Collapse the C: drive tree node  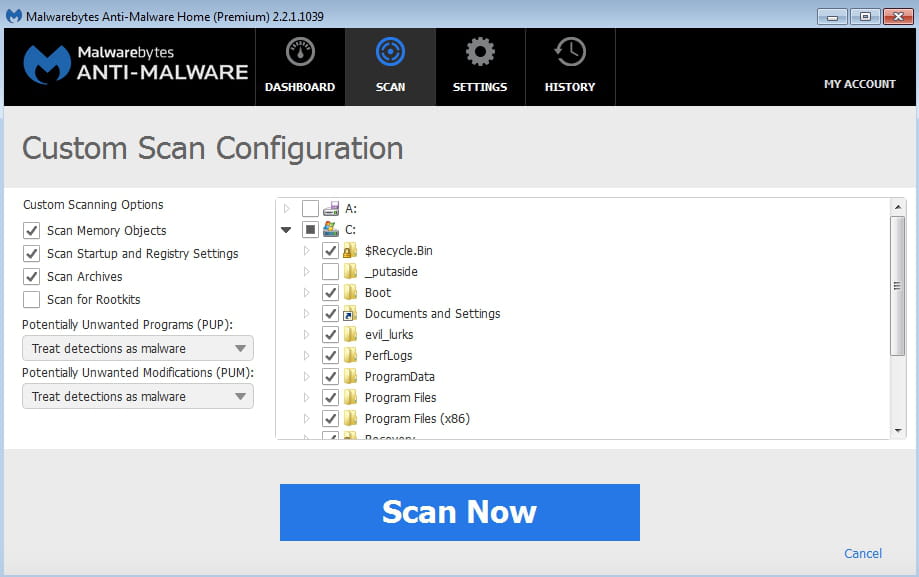(x=287, y=230)
